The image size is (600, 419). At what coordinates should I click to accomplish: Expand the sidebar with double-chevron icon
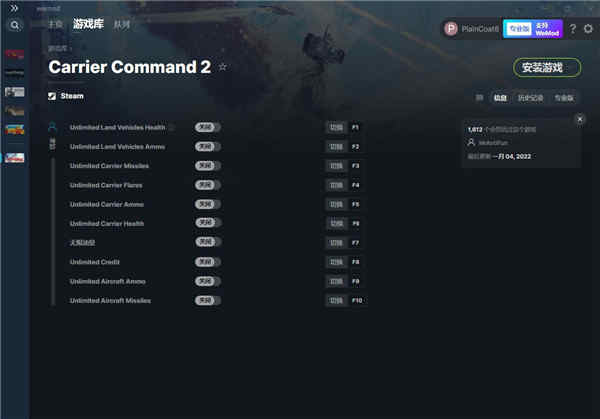(x=14, y=8)
